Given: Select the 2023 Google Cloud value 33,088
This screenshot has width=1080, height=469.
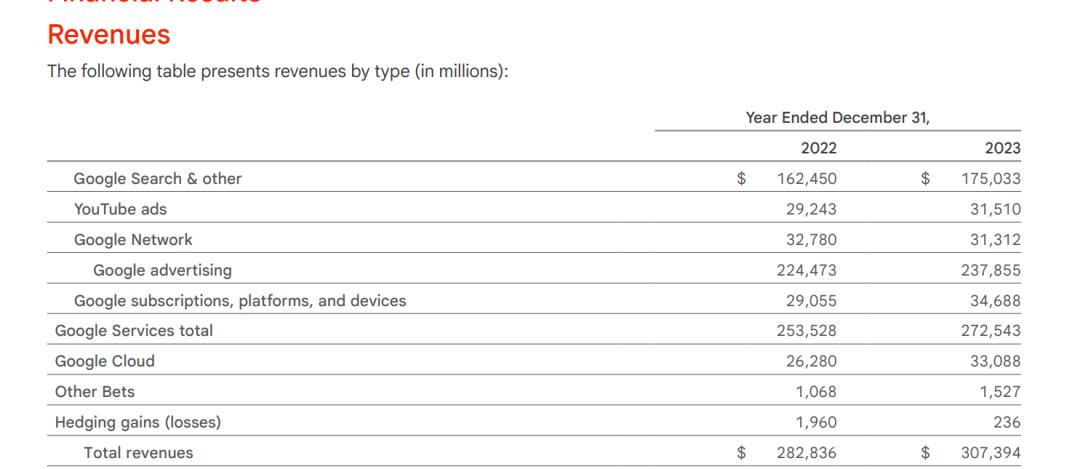Looking at the screenshot, I should point(995,361).
